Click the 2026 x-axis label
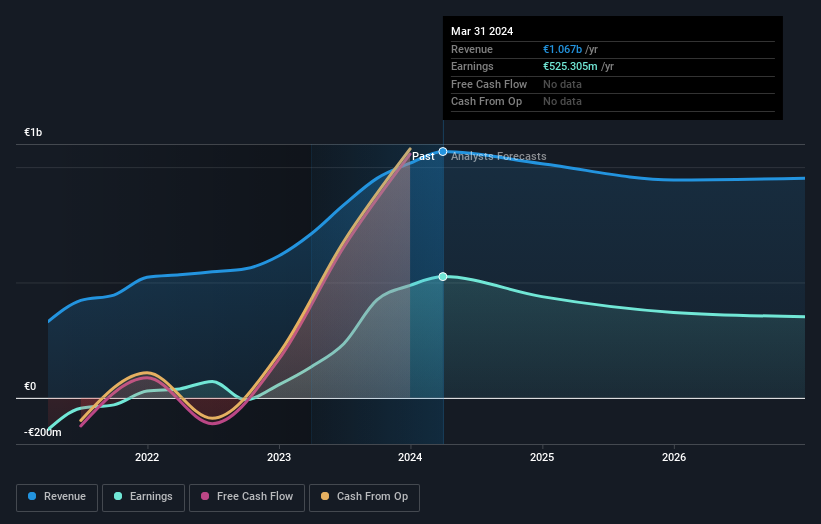This screenshot has width=821, height=524. pyautogui.click(x=674, y=457)
